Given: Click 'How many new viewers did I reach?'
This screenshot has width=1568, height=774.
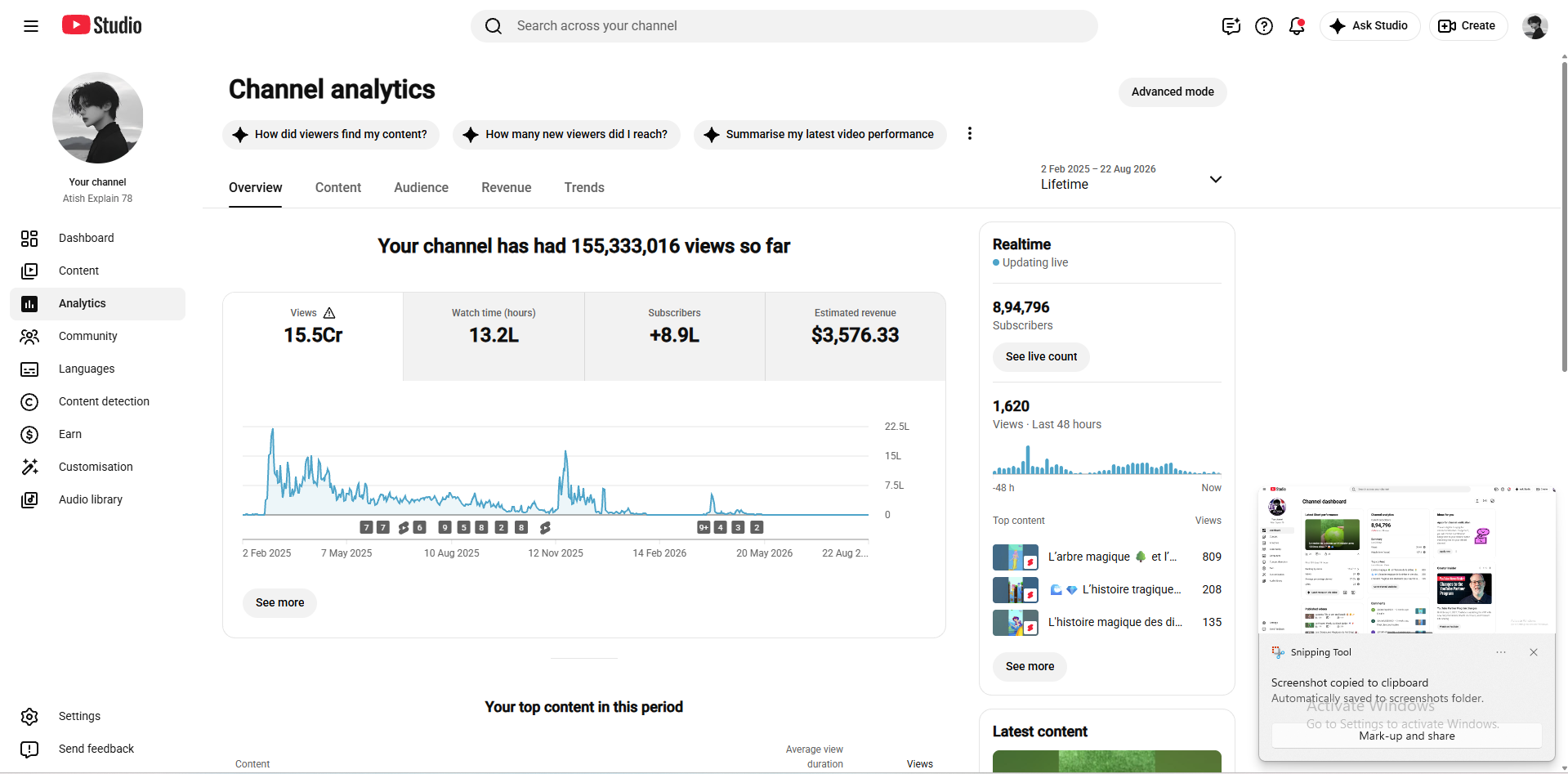Looking at the screenshot, I should click(567, 135).
